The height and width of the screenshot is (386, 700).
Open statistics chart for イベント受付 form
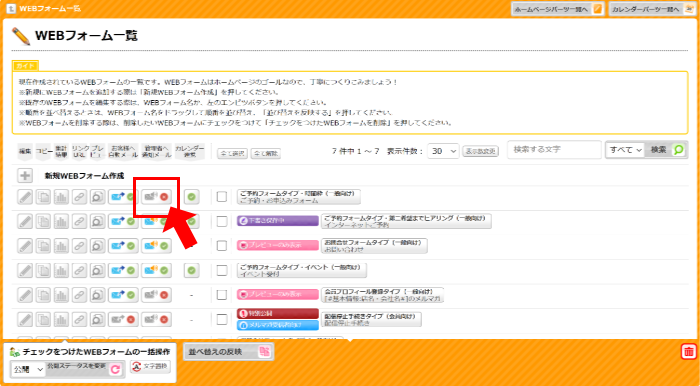pos(61,270)
